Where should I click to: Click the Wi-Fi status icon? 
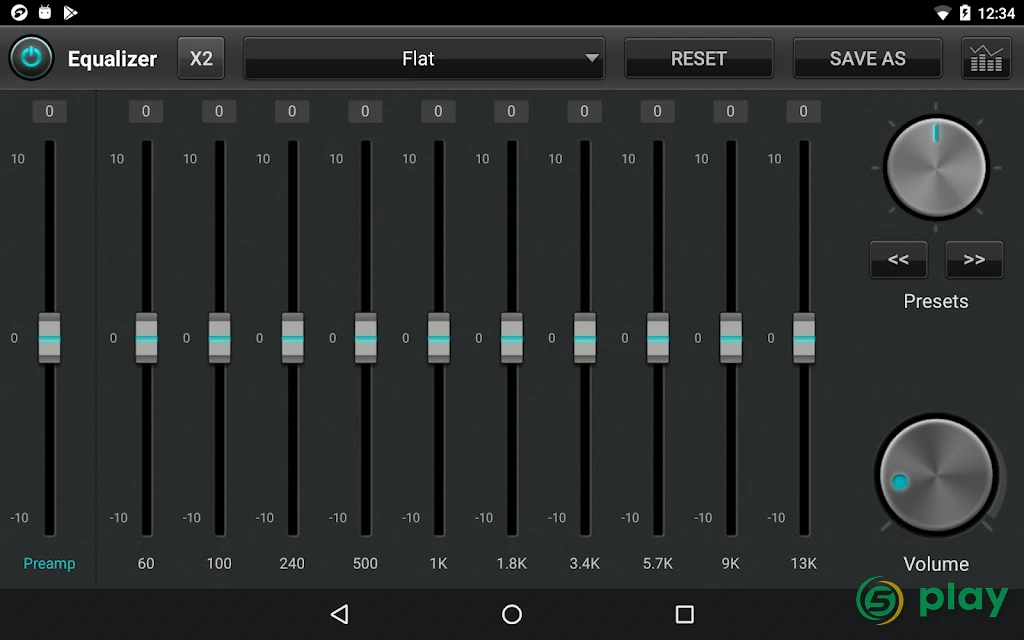tap(942, 13)
